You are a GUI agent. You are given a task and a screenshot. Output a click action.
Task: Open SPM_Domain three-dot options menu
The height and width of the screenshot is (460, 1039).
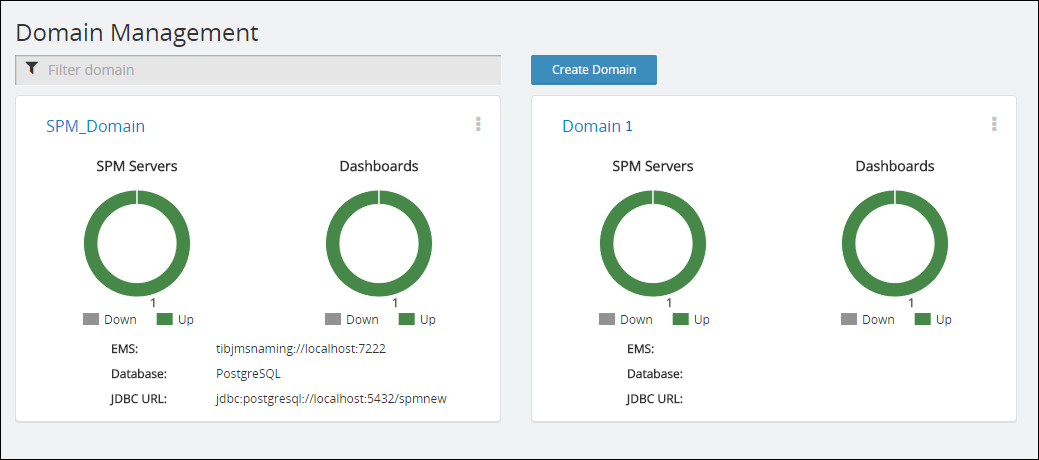(x=478, y=124)
